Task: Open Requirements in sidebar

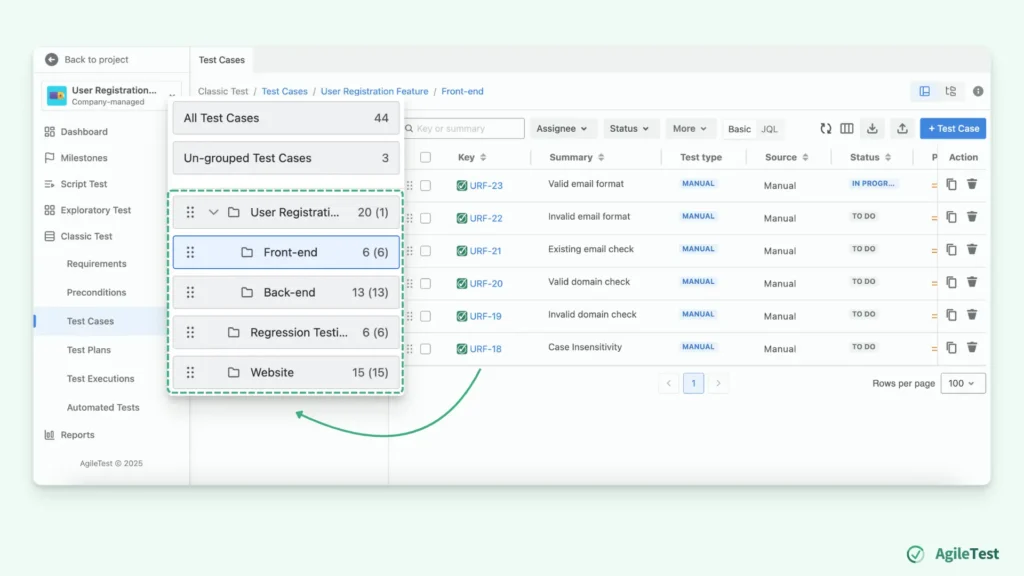Action: click(96, 264)
